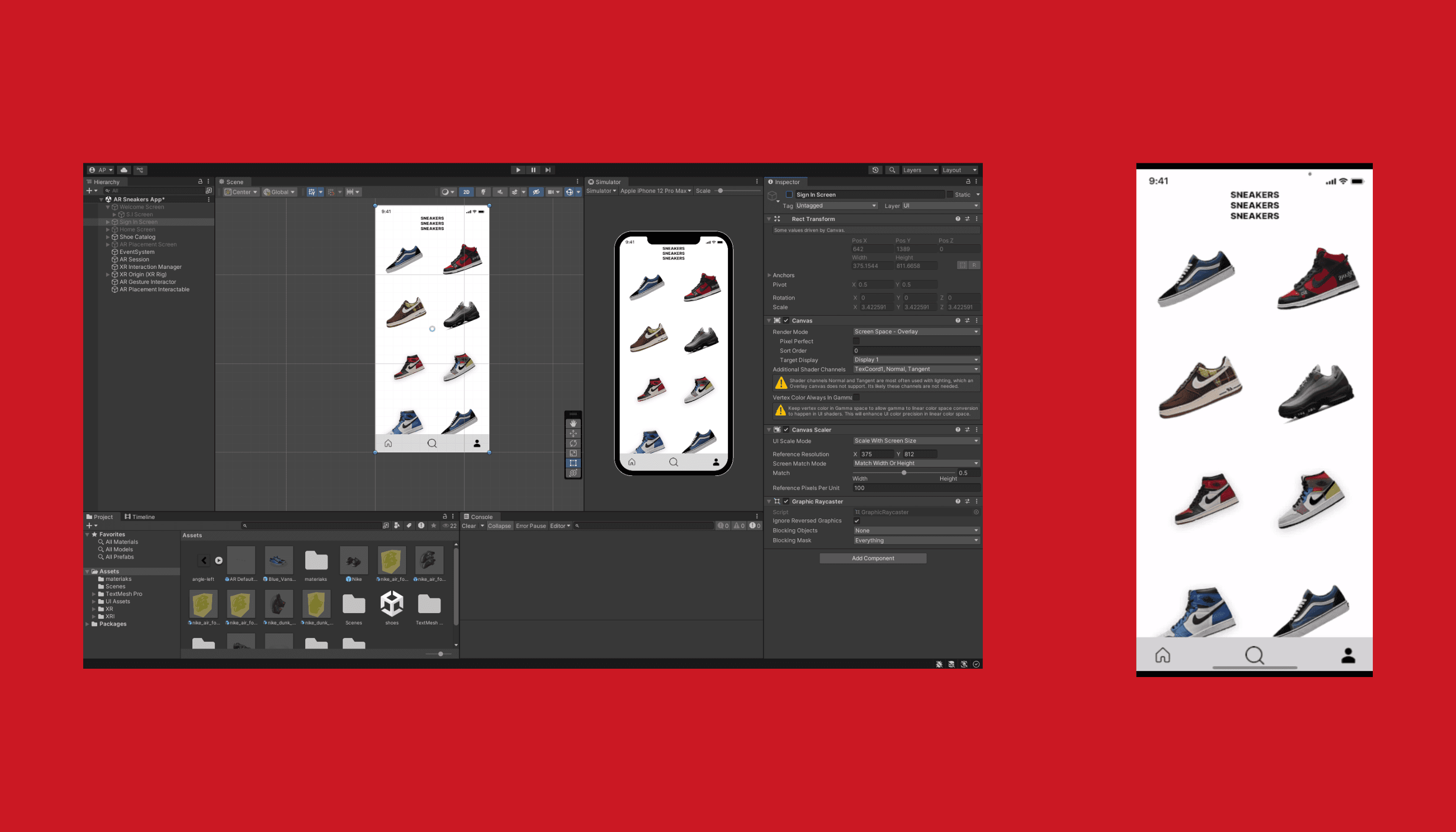
Task: Open the Layers dropdown in top toolbar
Action: tap(920, 170)
